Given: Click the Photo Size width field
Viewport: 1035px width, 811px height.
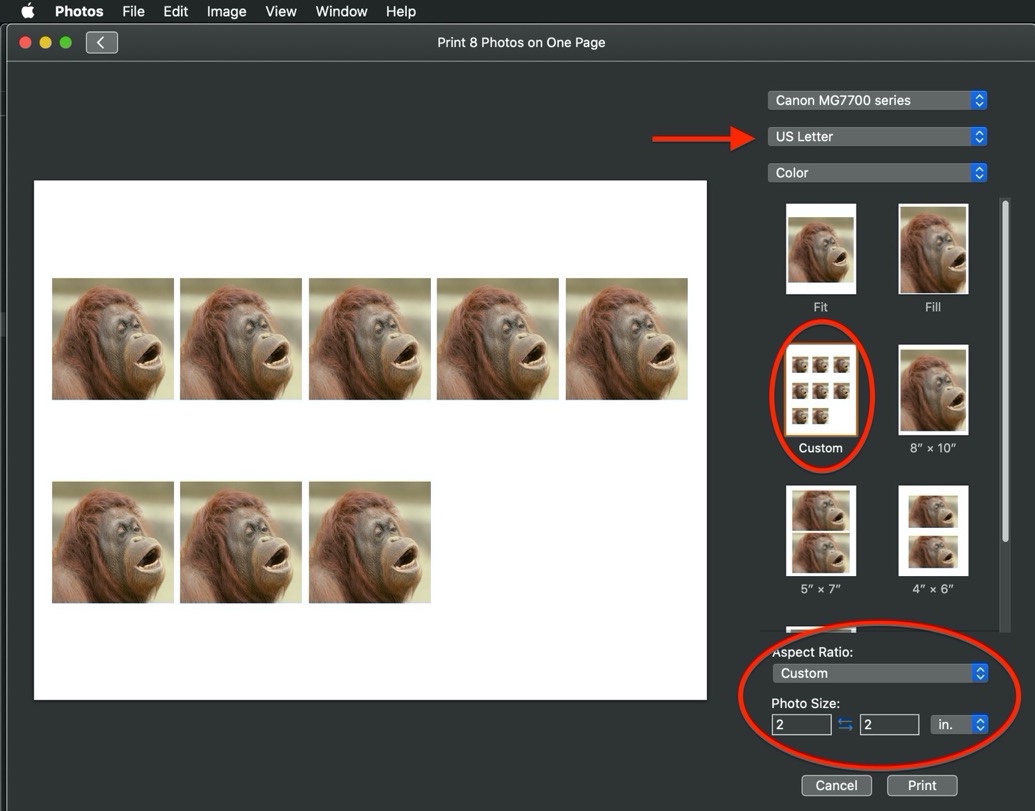Looking at the screenshot, I should (x=801, y=725).
